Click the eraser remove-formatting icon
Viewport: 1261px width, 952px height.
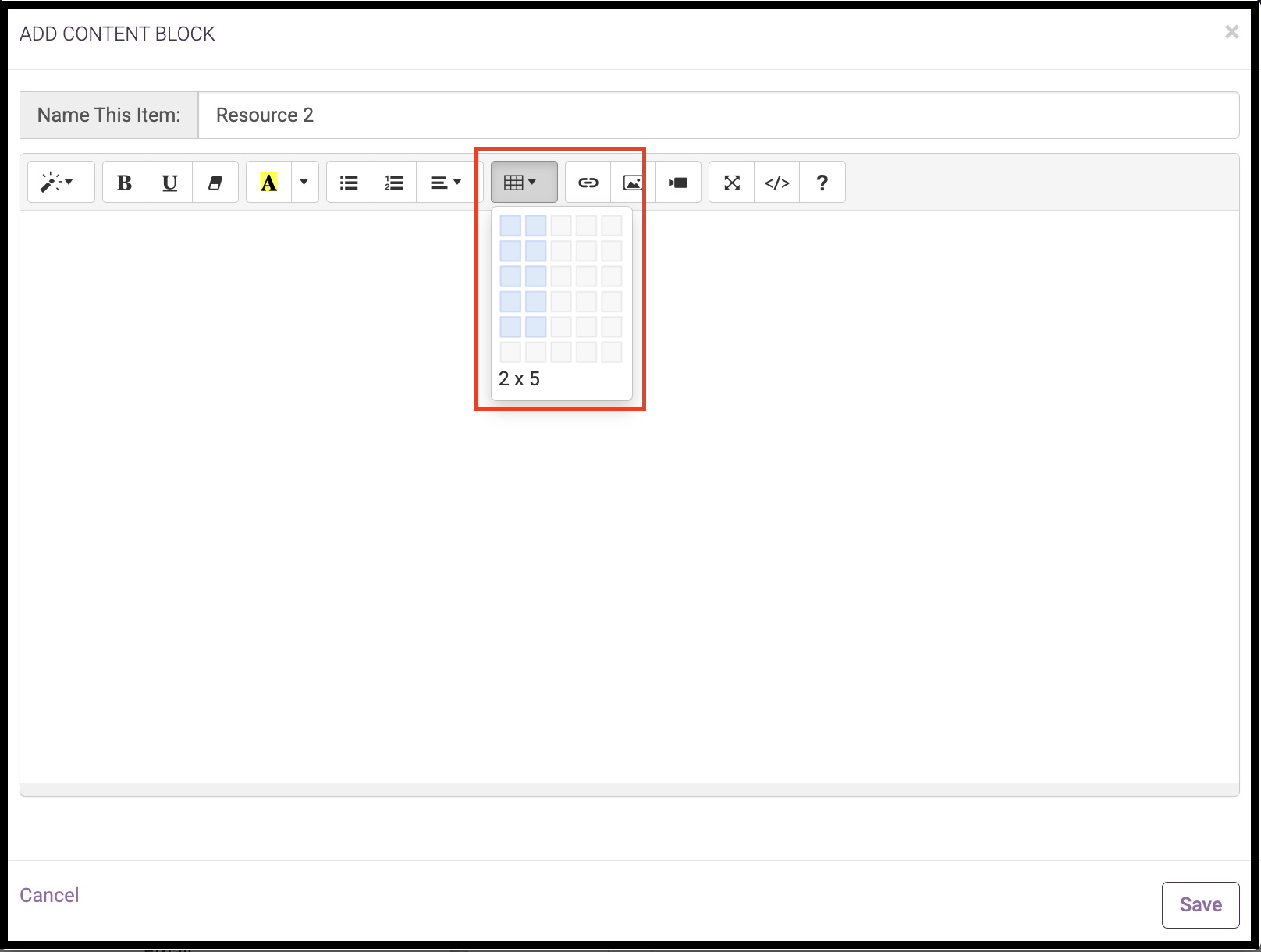(x=215, y=182)
